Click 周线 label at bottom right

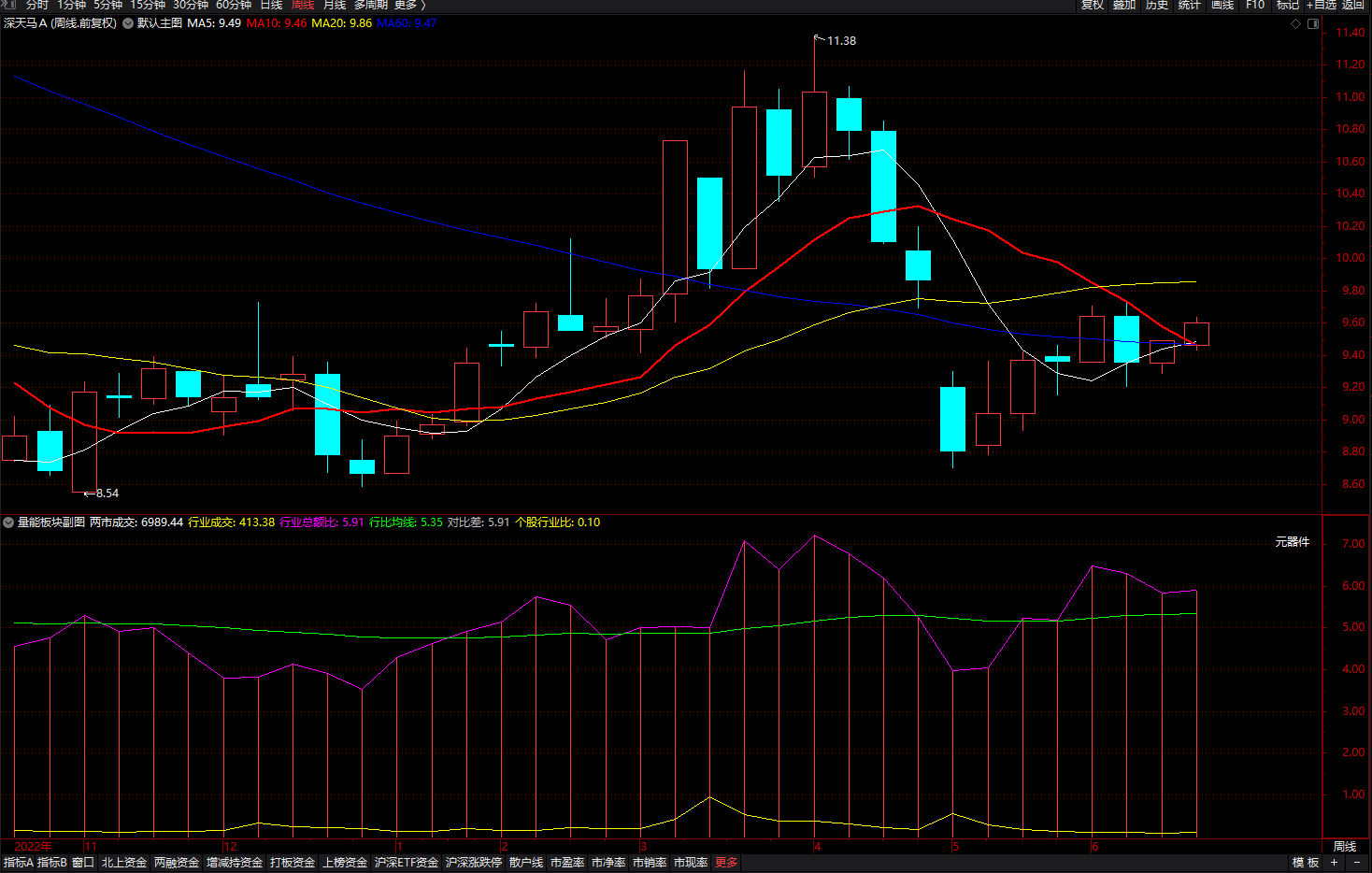(x=1345, y=847)
